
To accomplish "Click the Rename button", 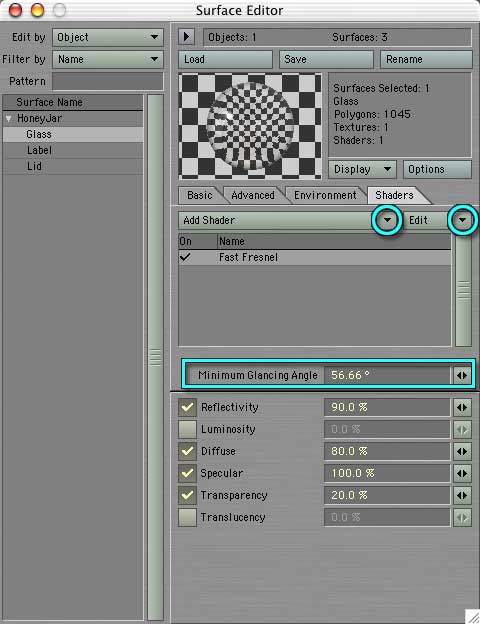I will 426,59.
